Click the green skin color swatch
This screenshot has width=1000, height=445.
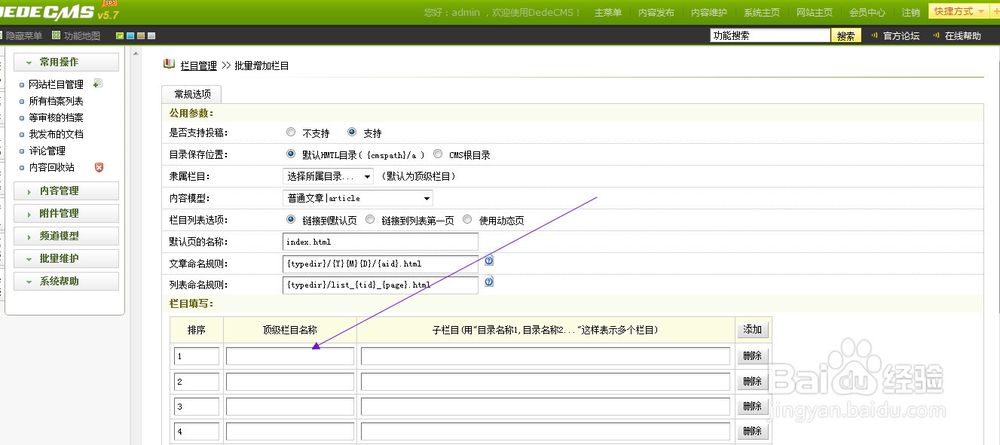pos(119,36)
